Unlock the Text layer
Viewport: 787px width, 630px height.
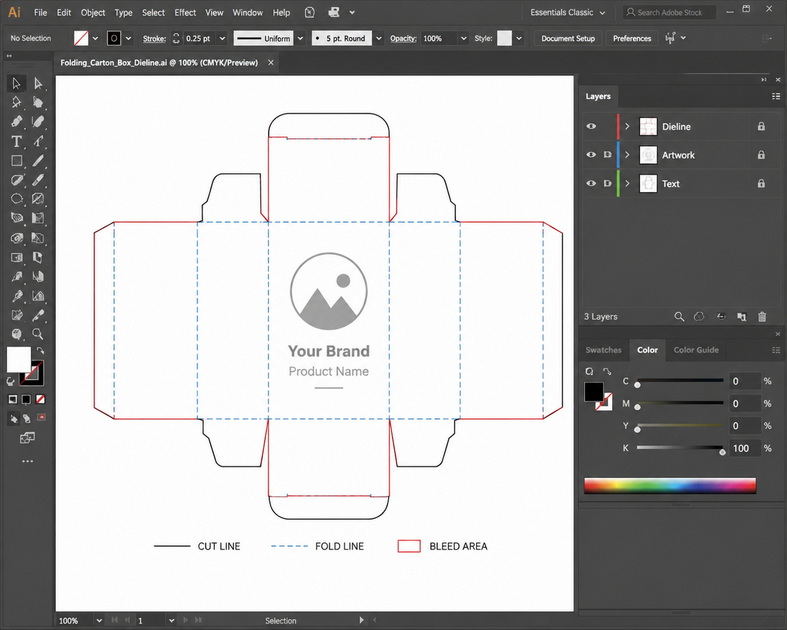[x=761, y=183]
